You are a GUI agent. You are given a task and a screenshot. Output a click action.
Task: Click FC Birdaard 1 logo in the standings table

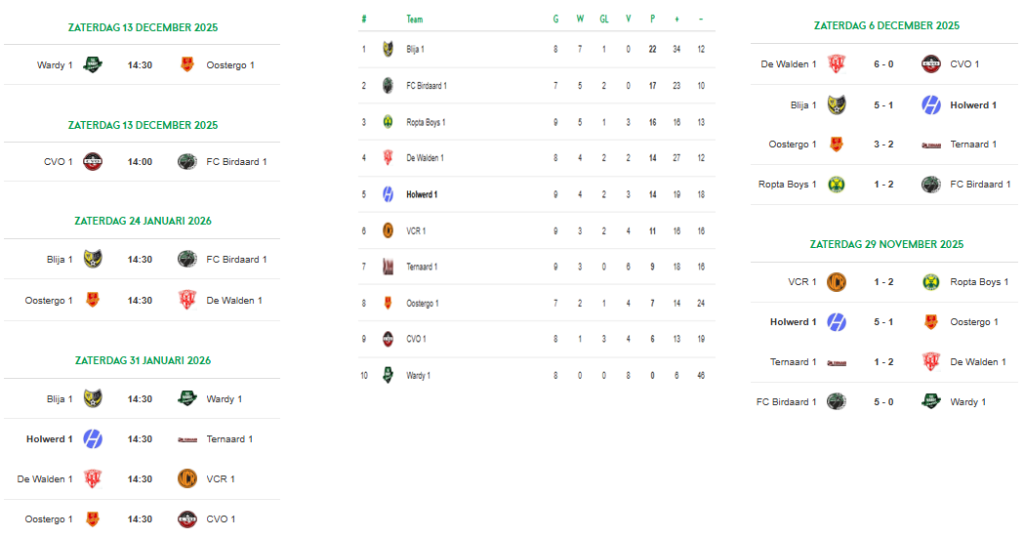[x=388, y=85]
